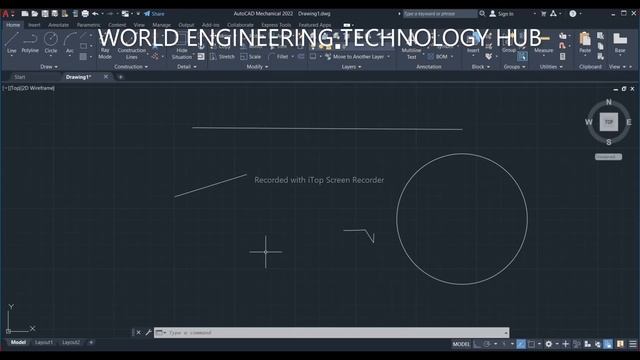Expand the Utilities panel
The height and width of the screenshot is (360, 640).
[551, 67]
